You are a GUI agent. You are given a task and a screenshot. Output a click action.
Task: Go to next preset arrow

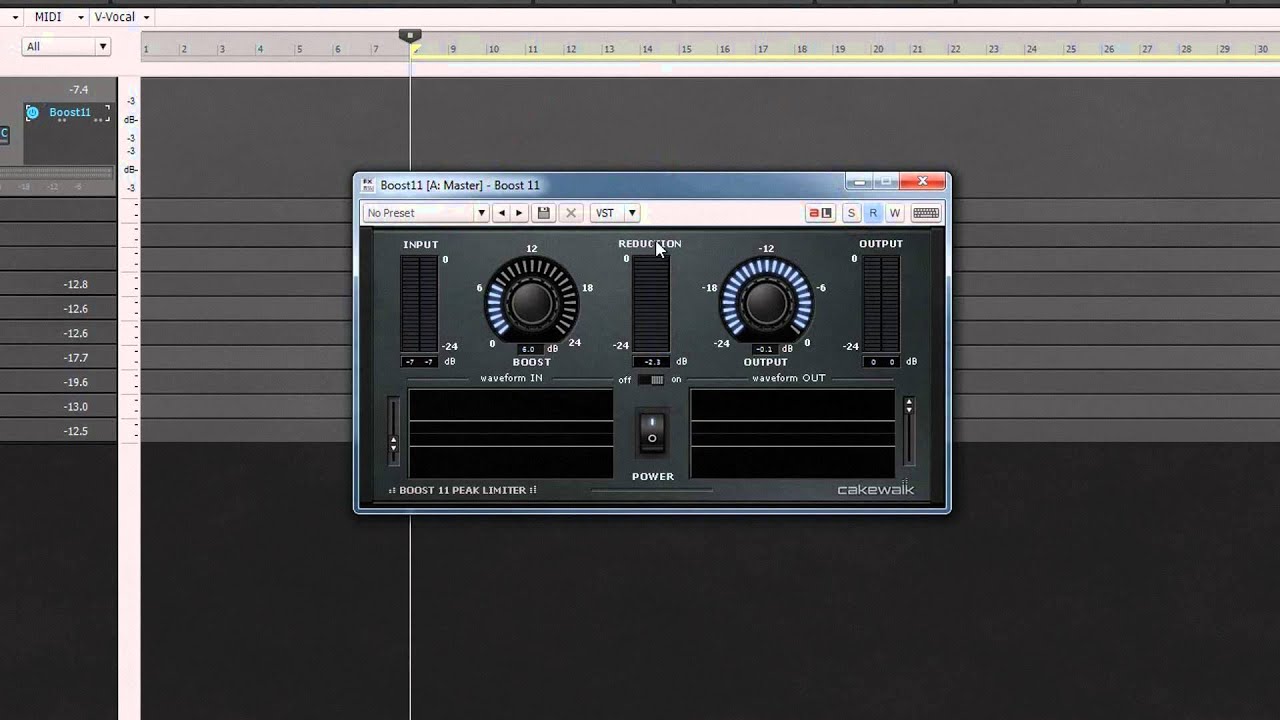pos(519,213)
